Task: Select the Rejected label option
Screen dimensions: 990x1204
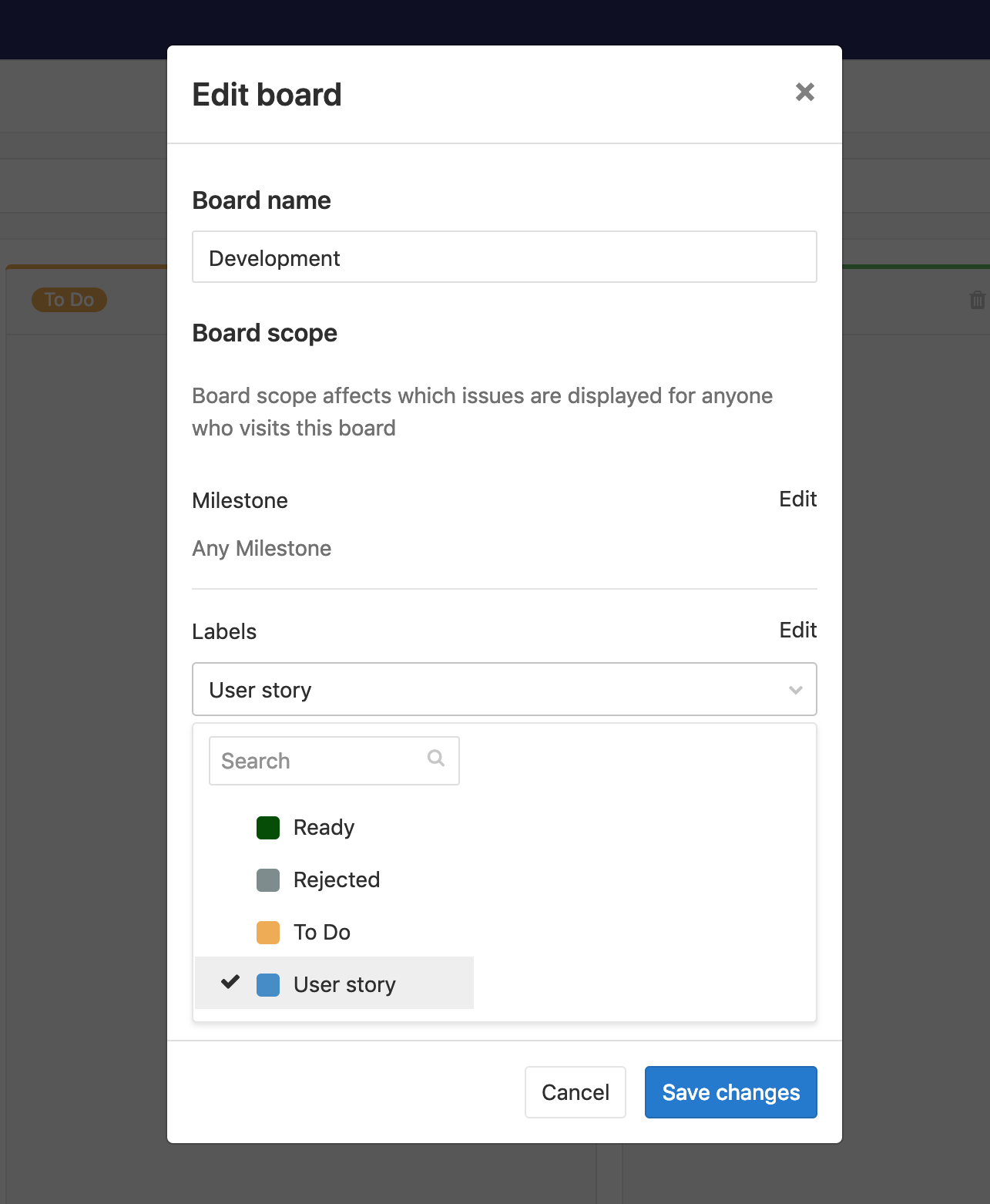Action: 334,879
